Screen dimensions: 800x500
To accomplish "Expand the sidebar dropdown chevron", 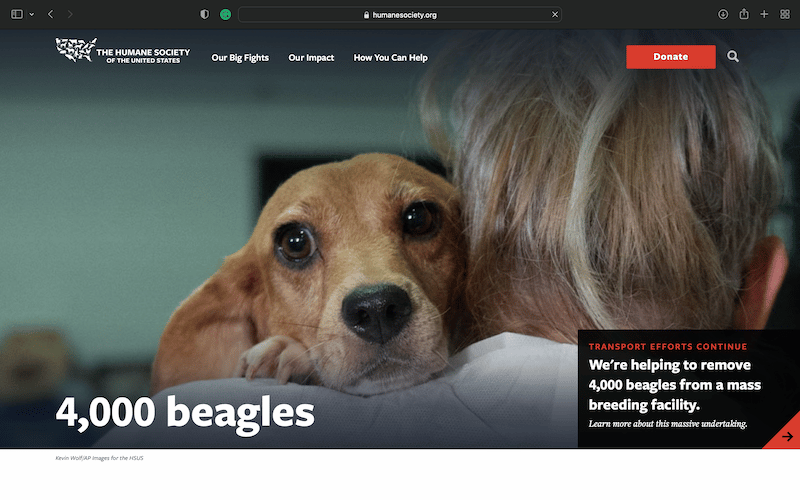I will point(32,14).
